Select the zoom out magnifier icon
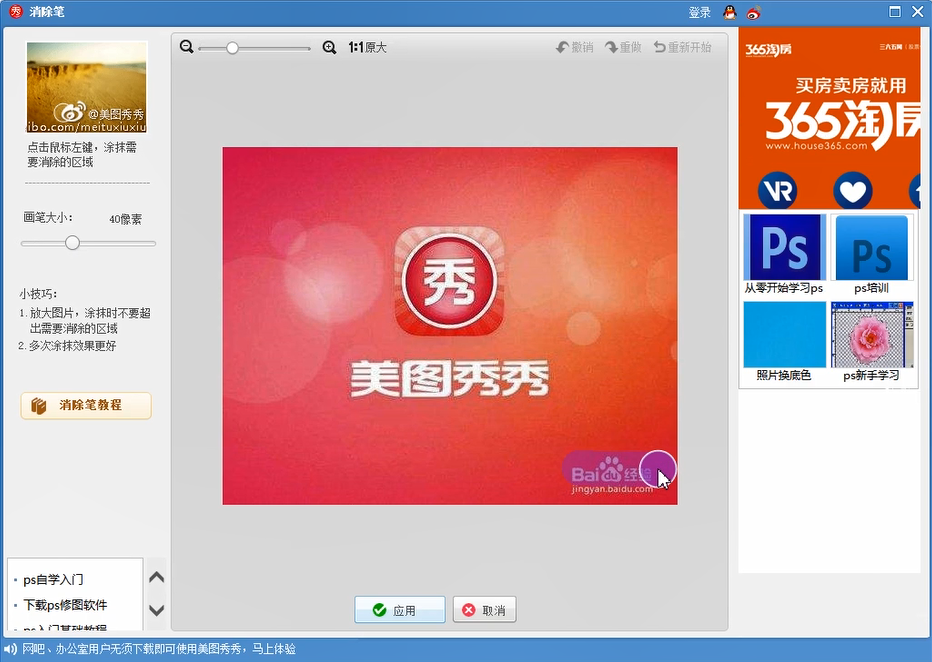Image resolution: width=932 pixels, height=662 pixels. click(x=186, y=47)
